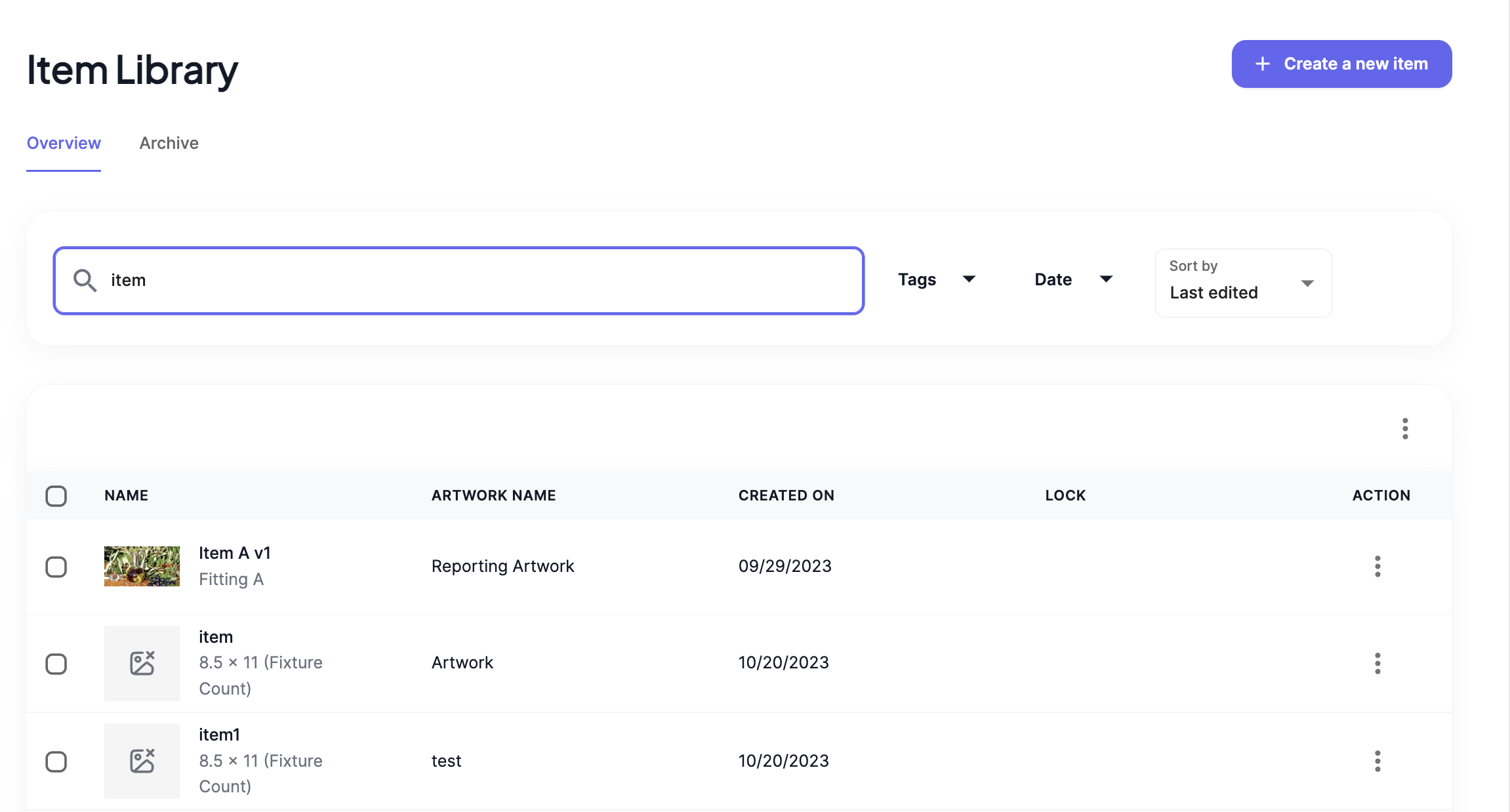Check the select-all header checkbox
Viewport: 1510px width, 812px height.
(x=56, y=496)
